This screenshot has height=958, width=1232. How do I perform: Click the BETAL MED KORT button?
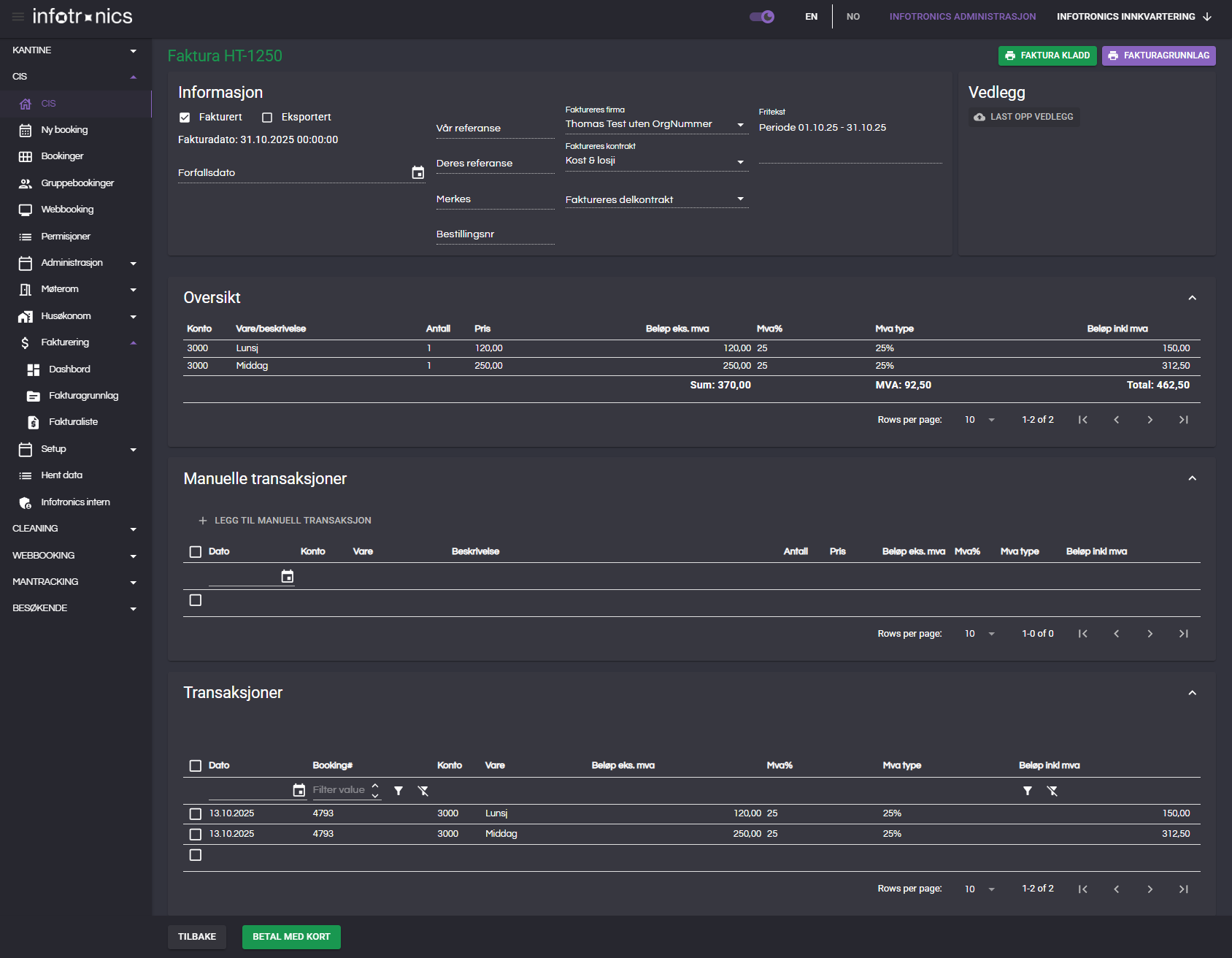click(291, 937)
